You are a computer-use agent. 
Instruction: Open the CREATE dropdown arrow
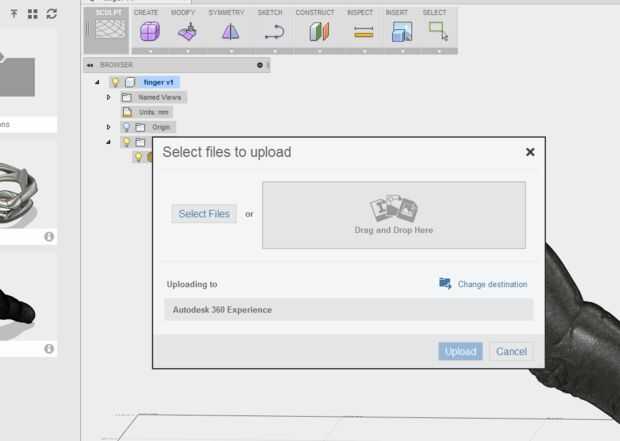click(x=150, y=51)
